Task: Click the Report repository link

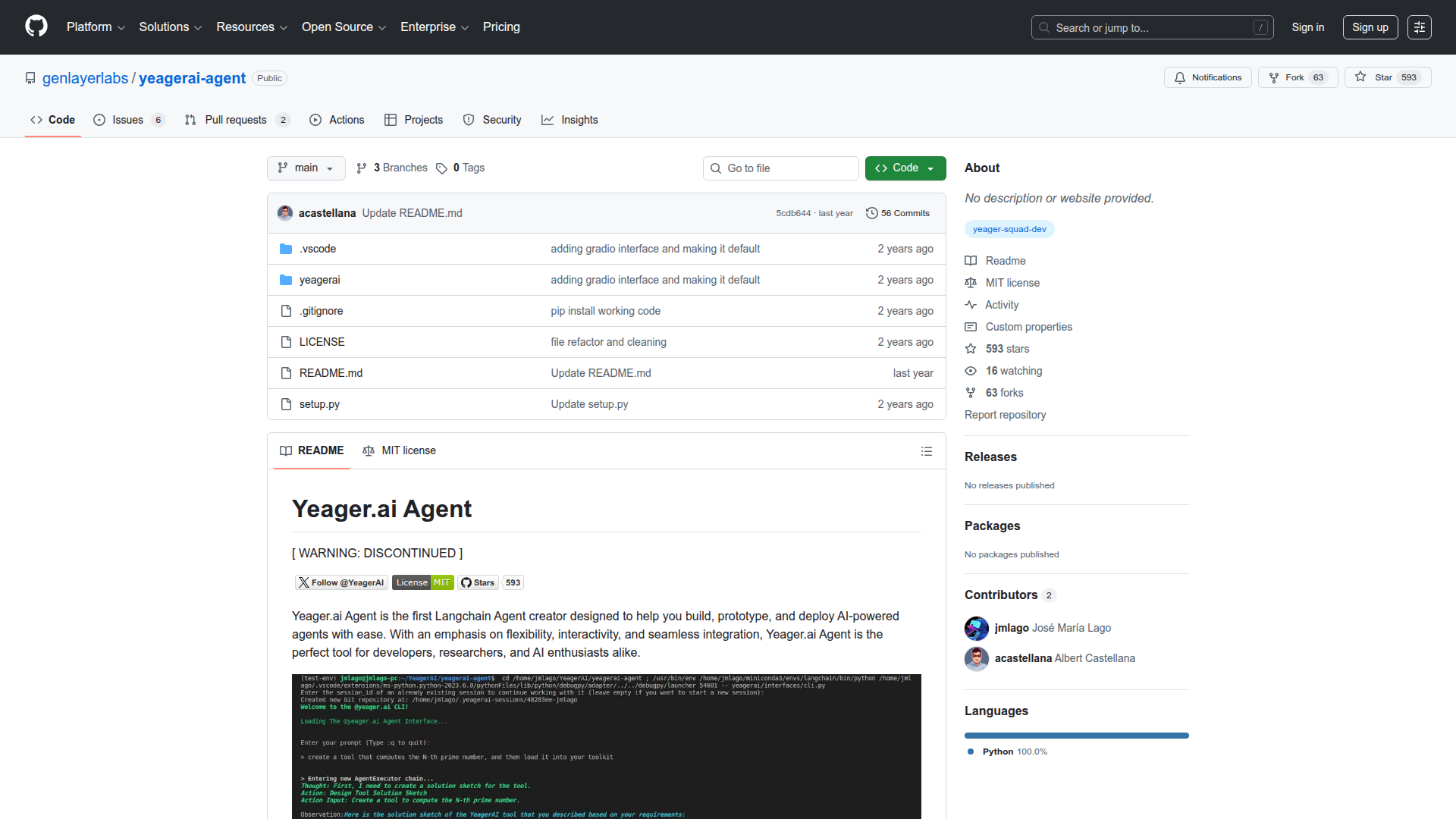Action: click(1005, 415)
